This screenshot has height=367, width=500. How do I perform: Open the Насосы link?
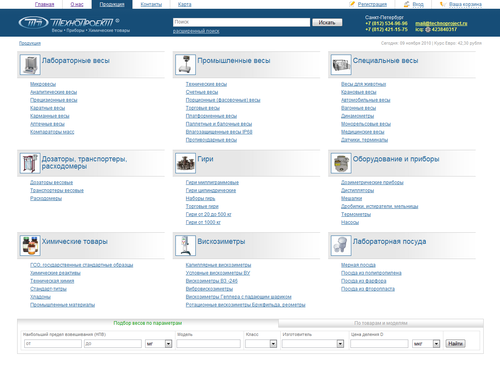coord(350,223)
